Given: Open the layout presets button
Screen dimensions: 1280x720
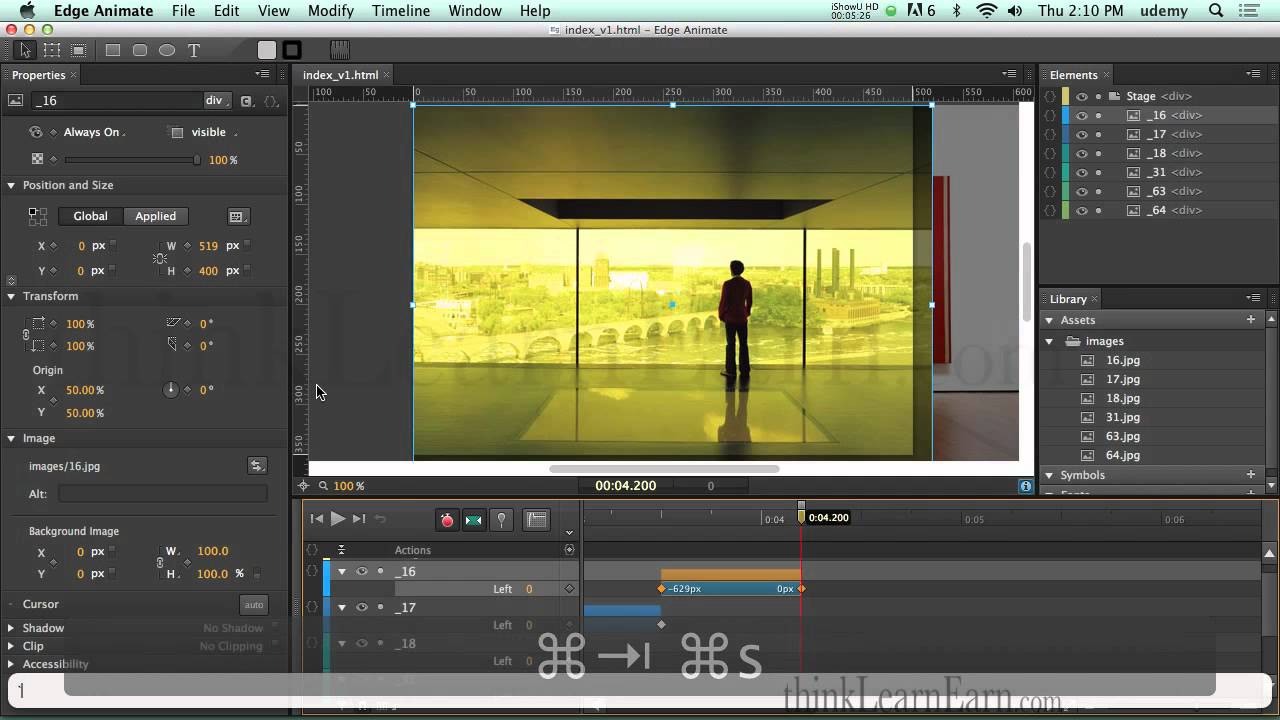Looking at the screenshot, I should (237, 216).
